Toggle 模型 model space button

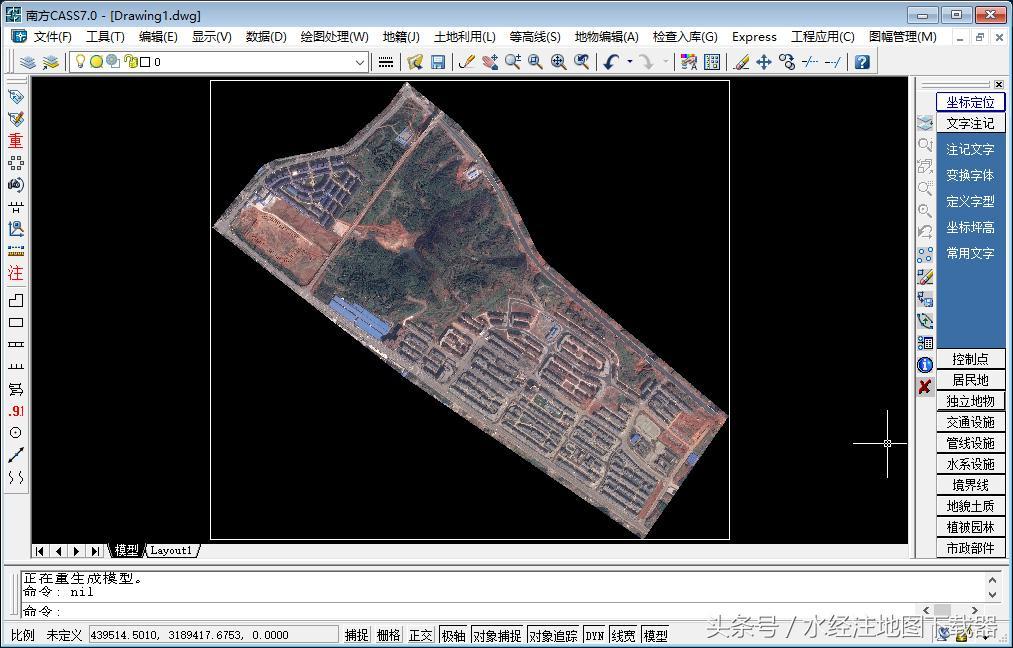tap(655, 636)
